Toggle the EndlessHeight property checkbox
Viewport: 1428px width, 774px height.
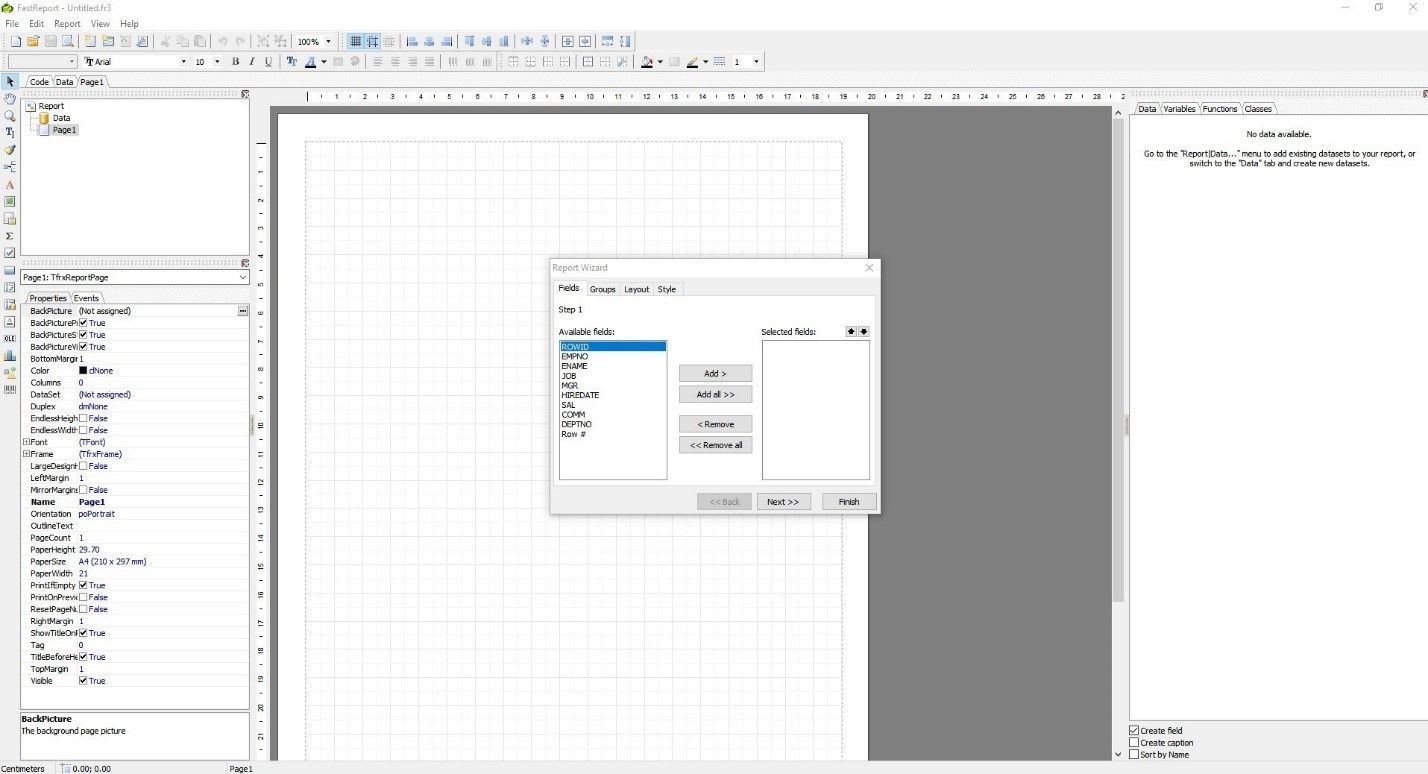click(x=83, y=418)
